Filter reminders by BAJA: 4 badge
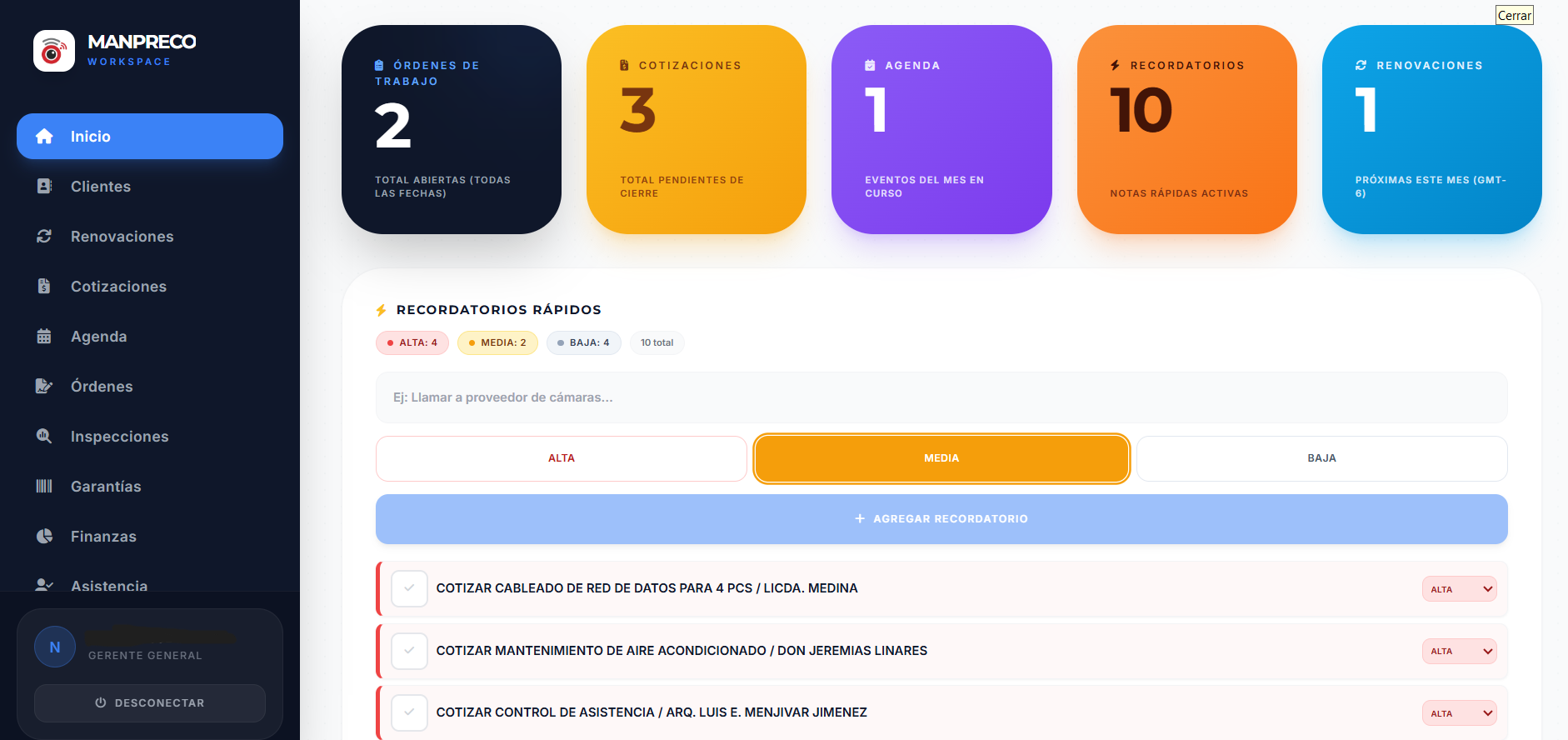 [584, 342]
